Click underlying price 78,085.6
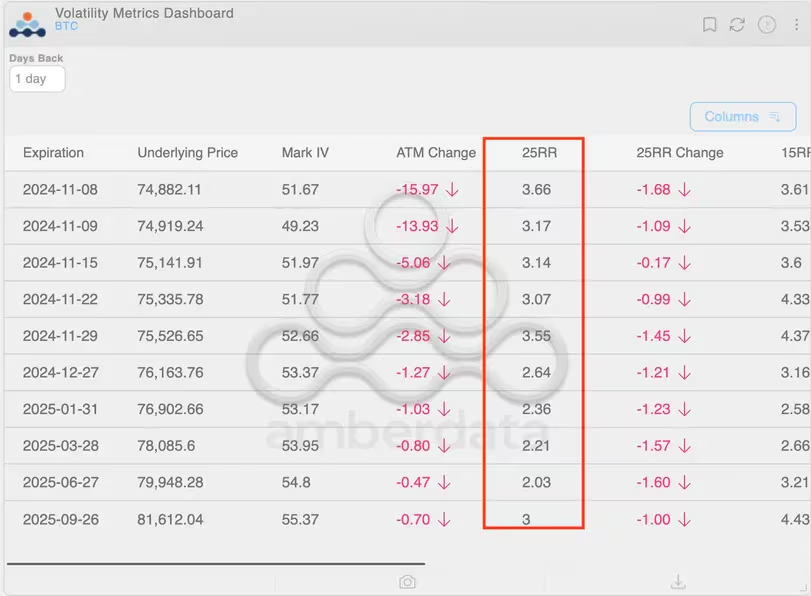811x596 pixels. point(166,446)
